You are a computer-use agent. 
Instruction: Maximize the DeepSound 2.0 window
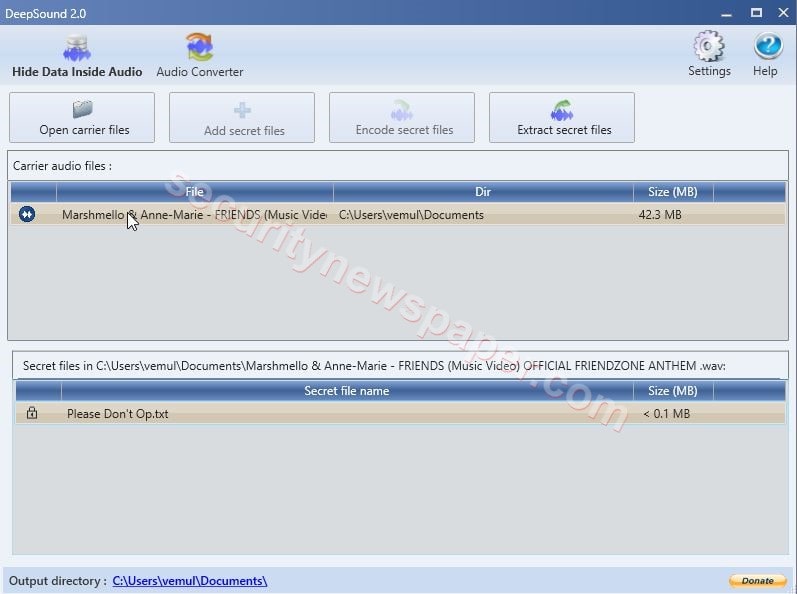point(756,13)
